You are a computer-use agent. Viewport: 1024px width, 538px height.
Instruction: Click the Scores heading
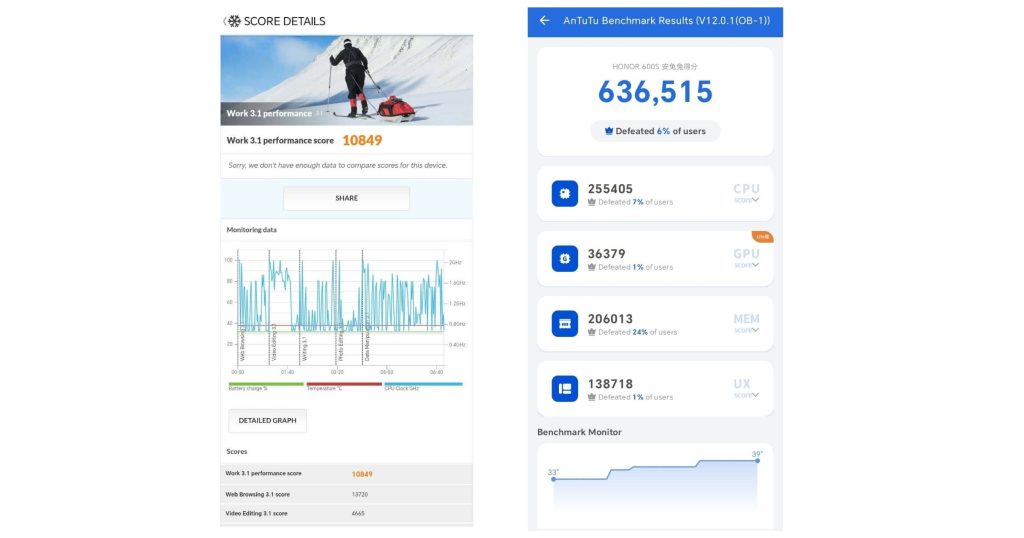(236, 451)
